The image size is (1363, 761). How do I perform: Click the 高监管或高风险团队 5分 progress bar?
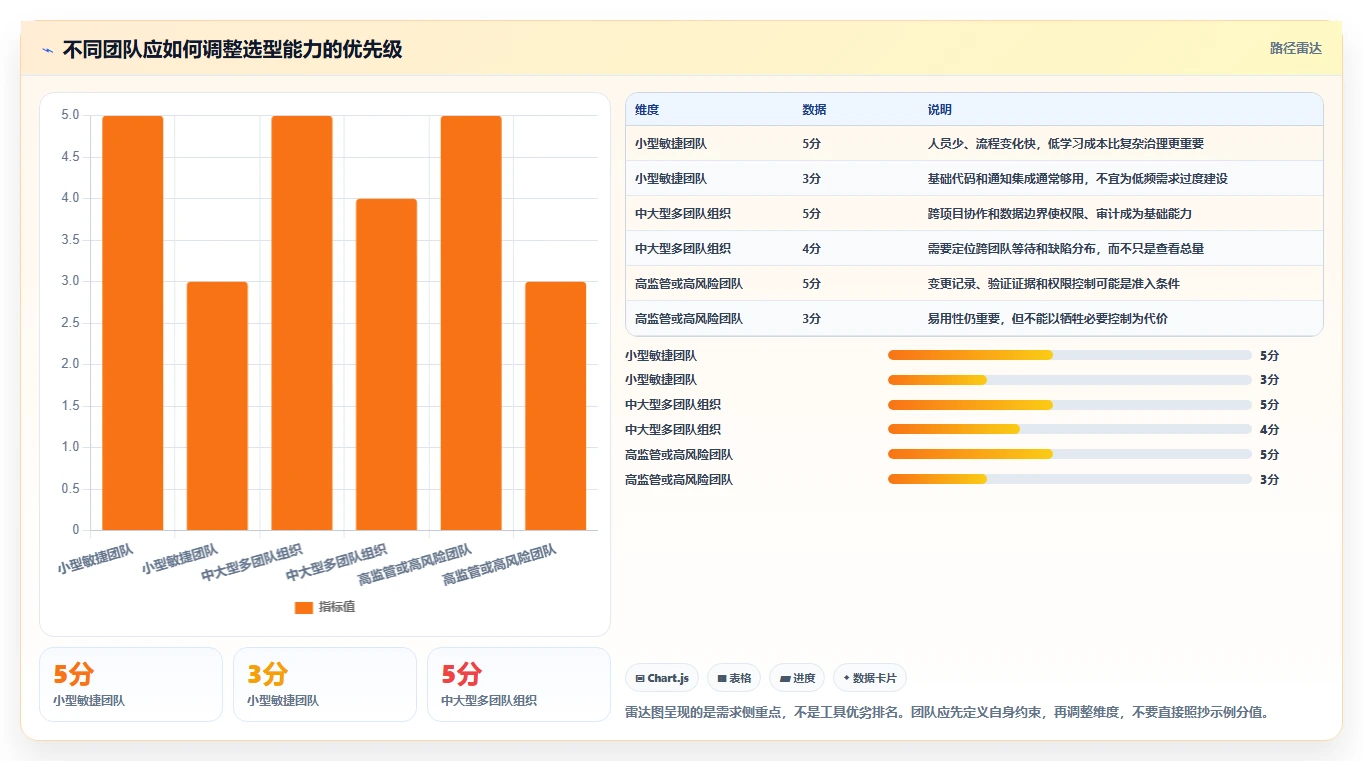[1070, 454]
